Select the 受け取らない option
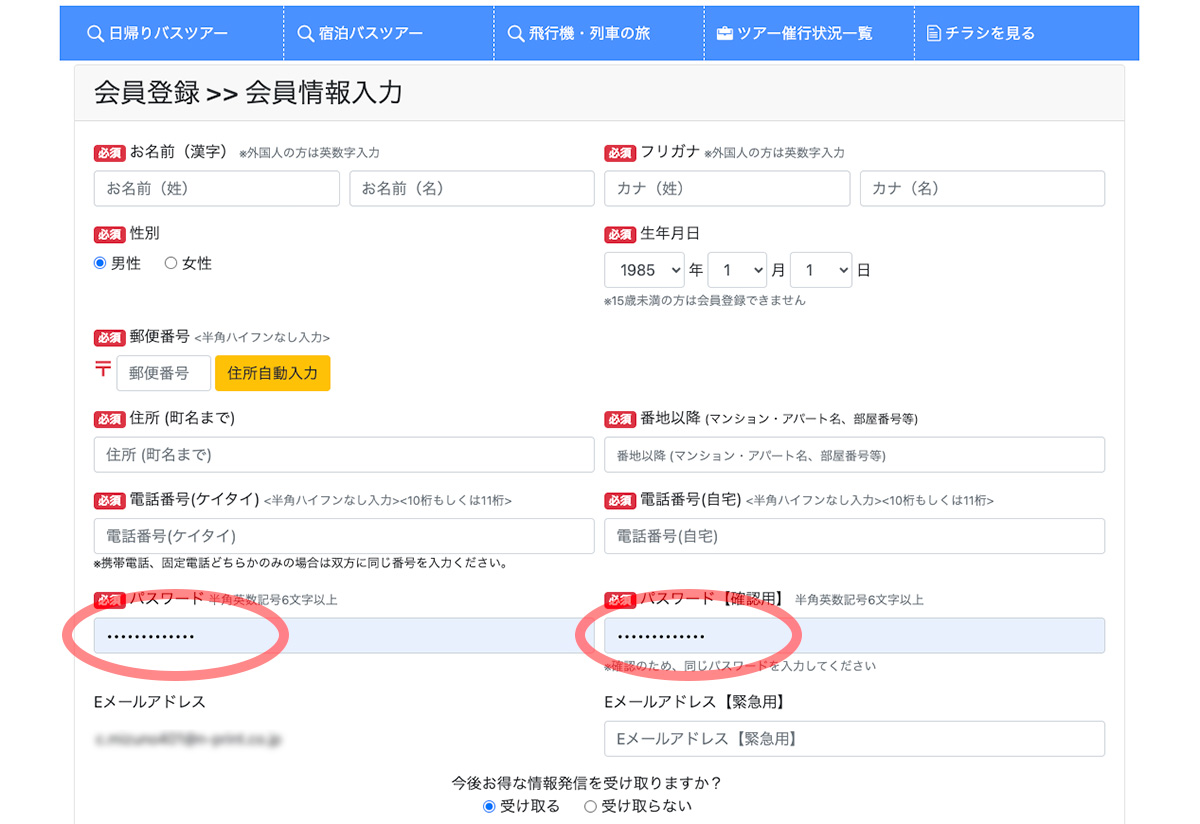 [x=590, y=805]
